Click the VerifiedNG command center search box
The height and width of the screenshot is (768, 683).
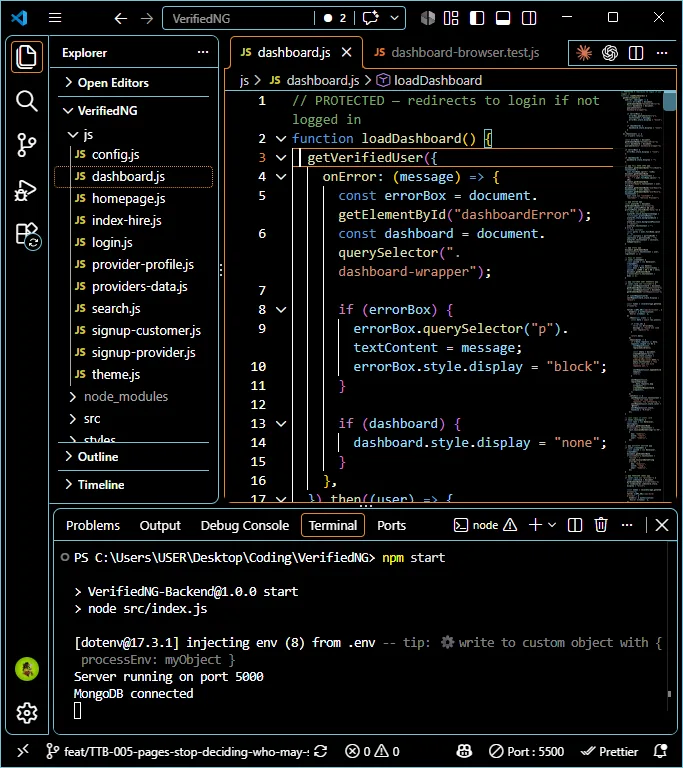pos(240,19)
